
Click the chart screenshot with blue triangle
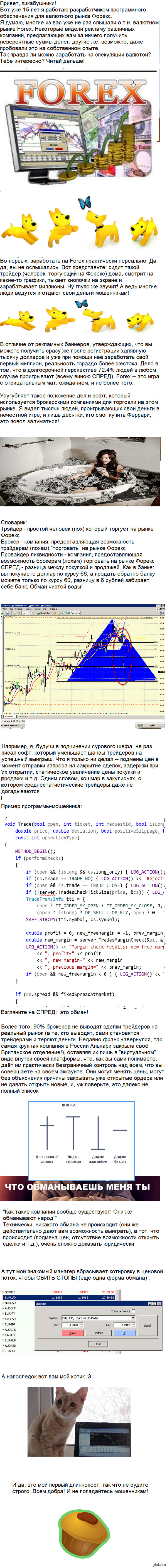(x=83, y=666)
